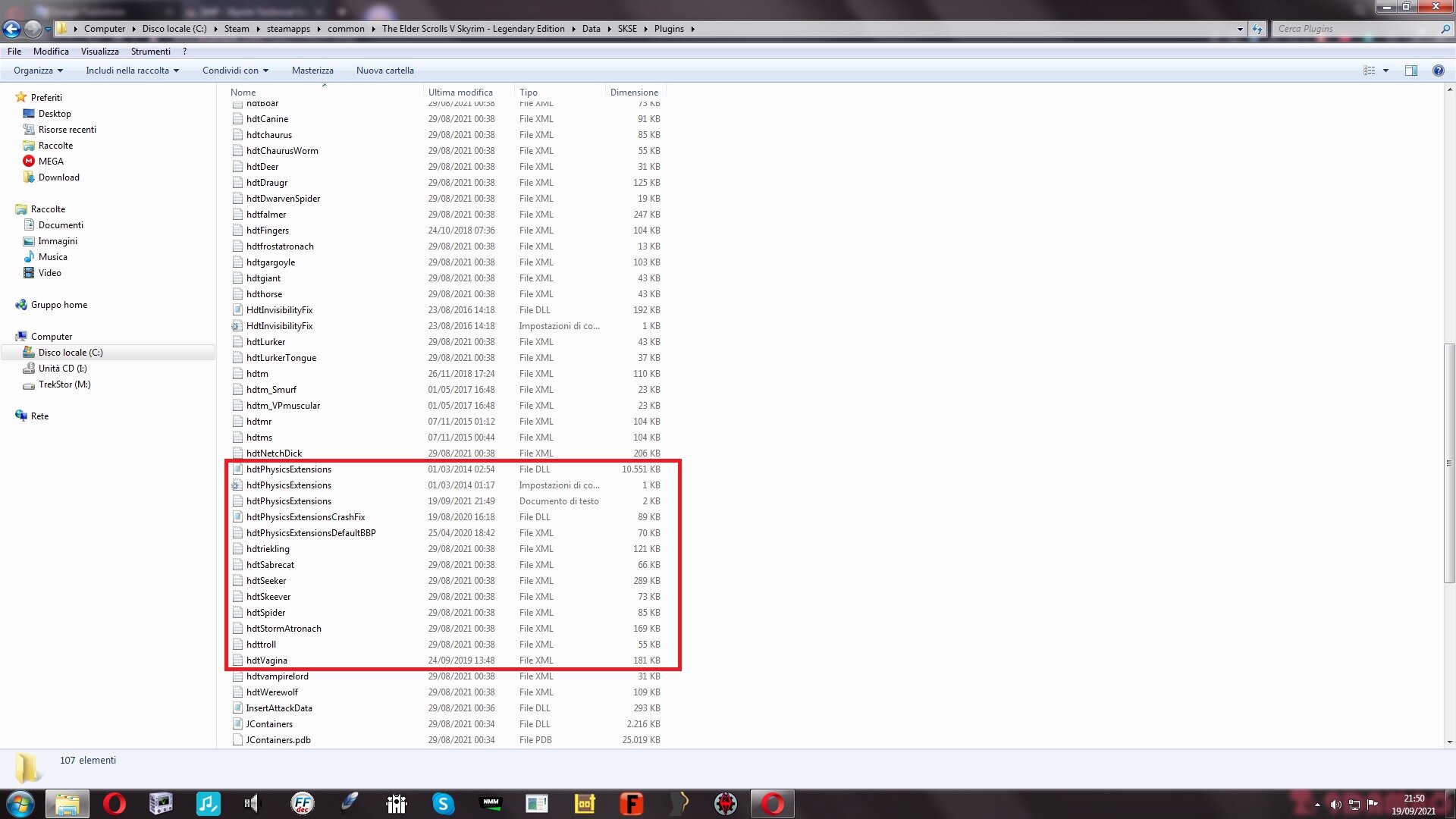Expand arrow after common breadcrumb
Screen dimensions: 1456x819
point(374,29)
